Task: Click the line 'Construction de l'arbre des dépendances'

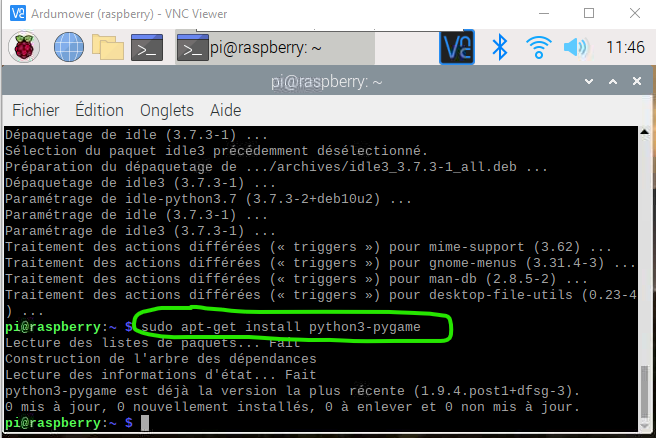Action: 161,359
